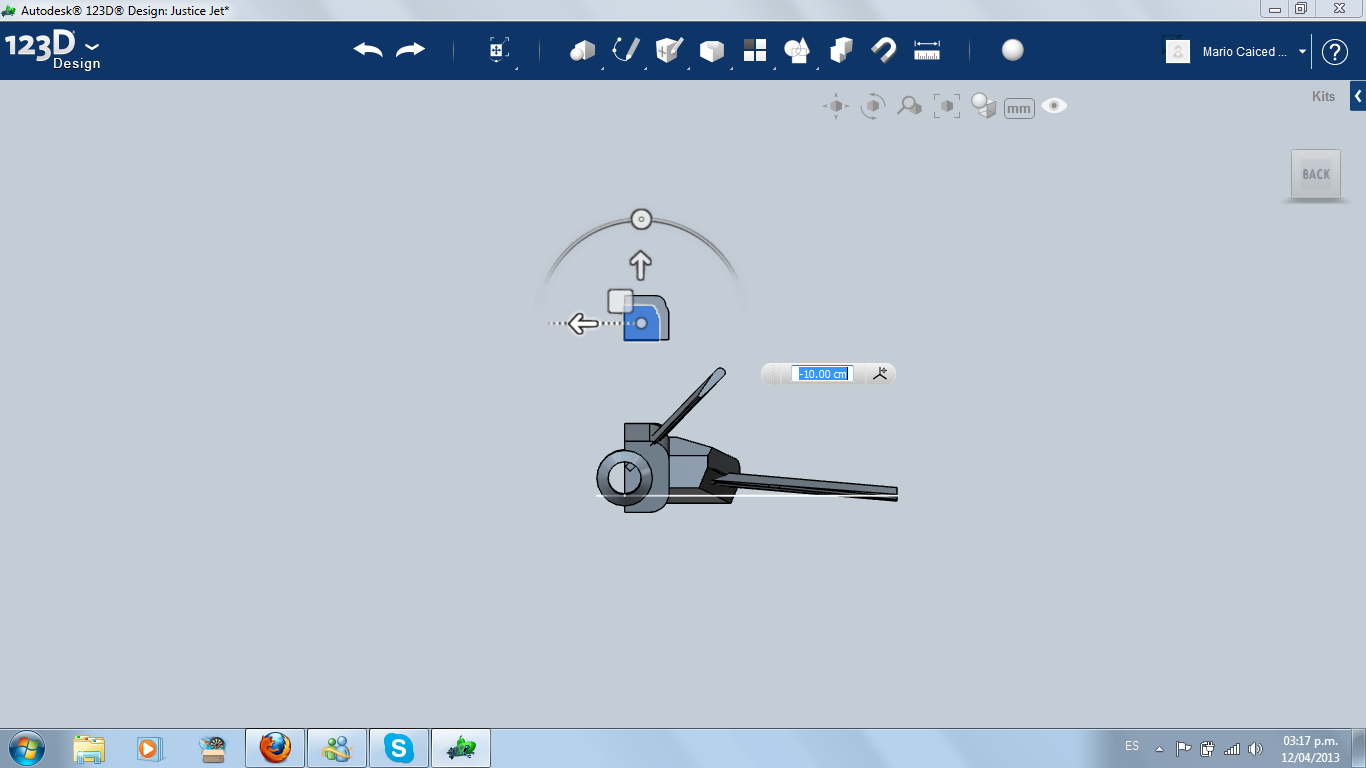1366x768 pixels.
Task: Click the -10.00 cm distance input field
Action: point(822,374)
